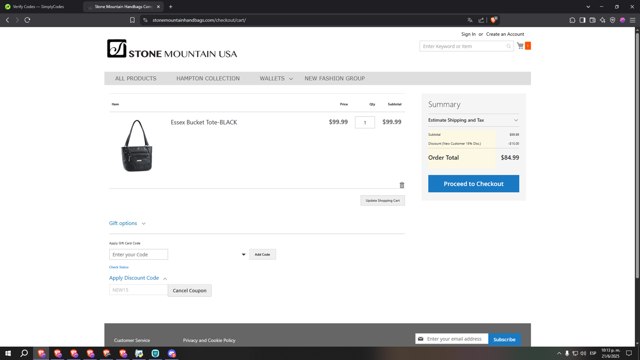
Task: Click the microphone icon in system tray
Action: tap(567, 353)
